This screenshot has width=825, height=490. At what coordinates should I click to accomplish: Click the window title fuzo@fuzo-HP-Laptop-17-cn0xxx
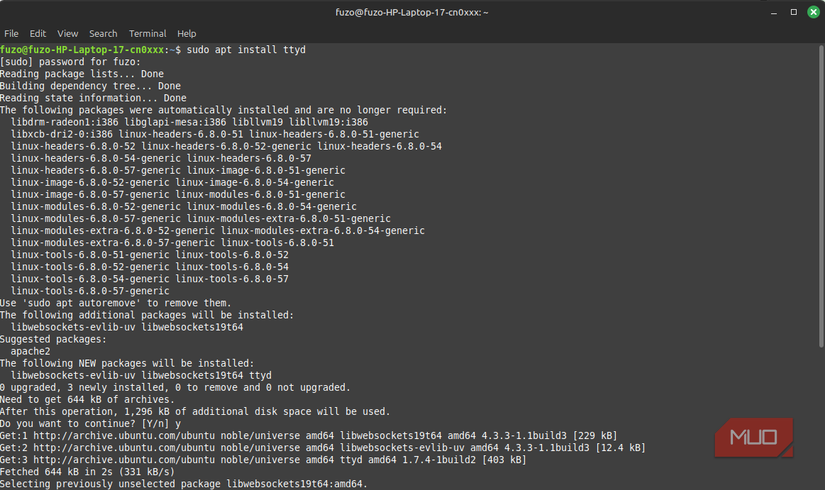(412, 12)
